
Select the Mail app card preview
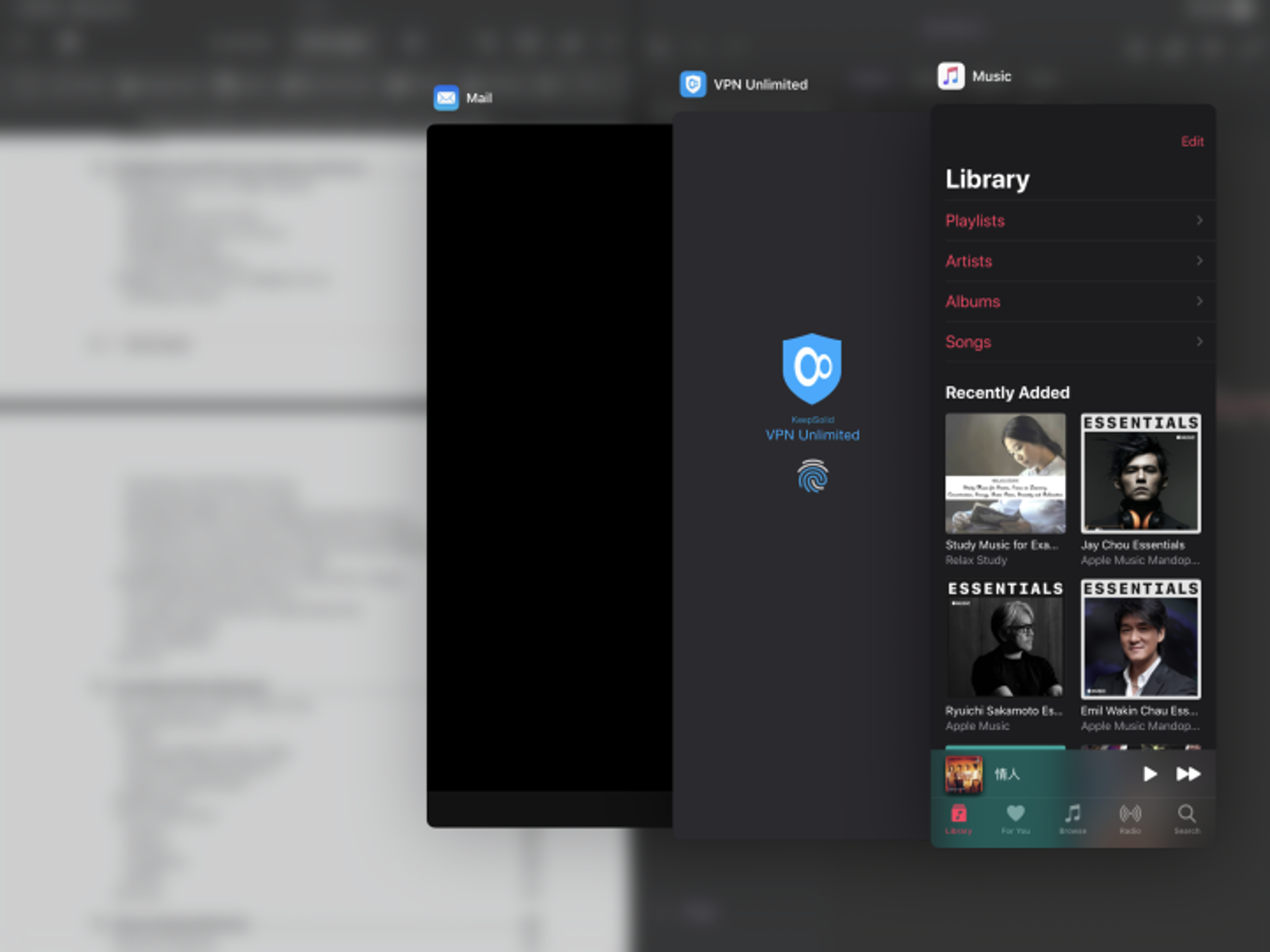coord(550,475)
